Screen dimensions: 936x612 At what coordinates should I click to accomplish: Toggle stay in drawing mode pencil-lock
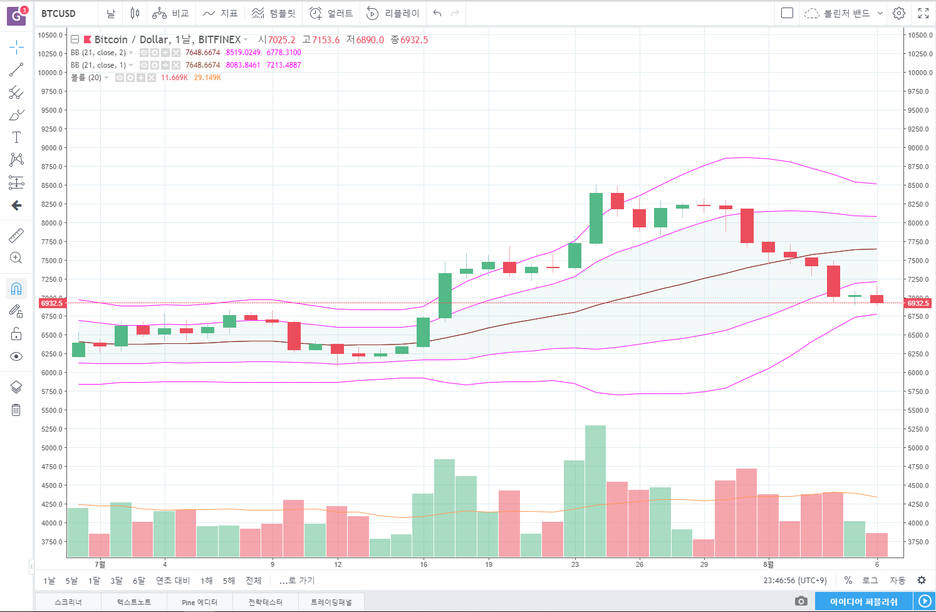(16, 311)
